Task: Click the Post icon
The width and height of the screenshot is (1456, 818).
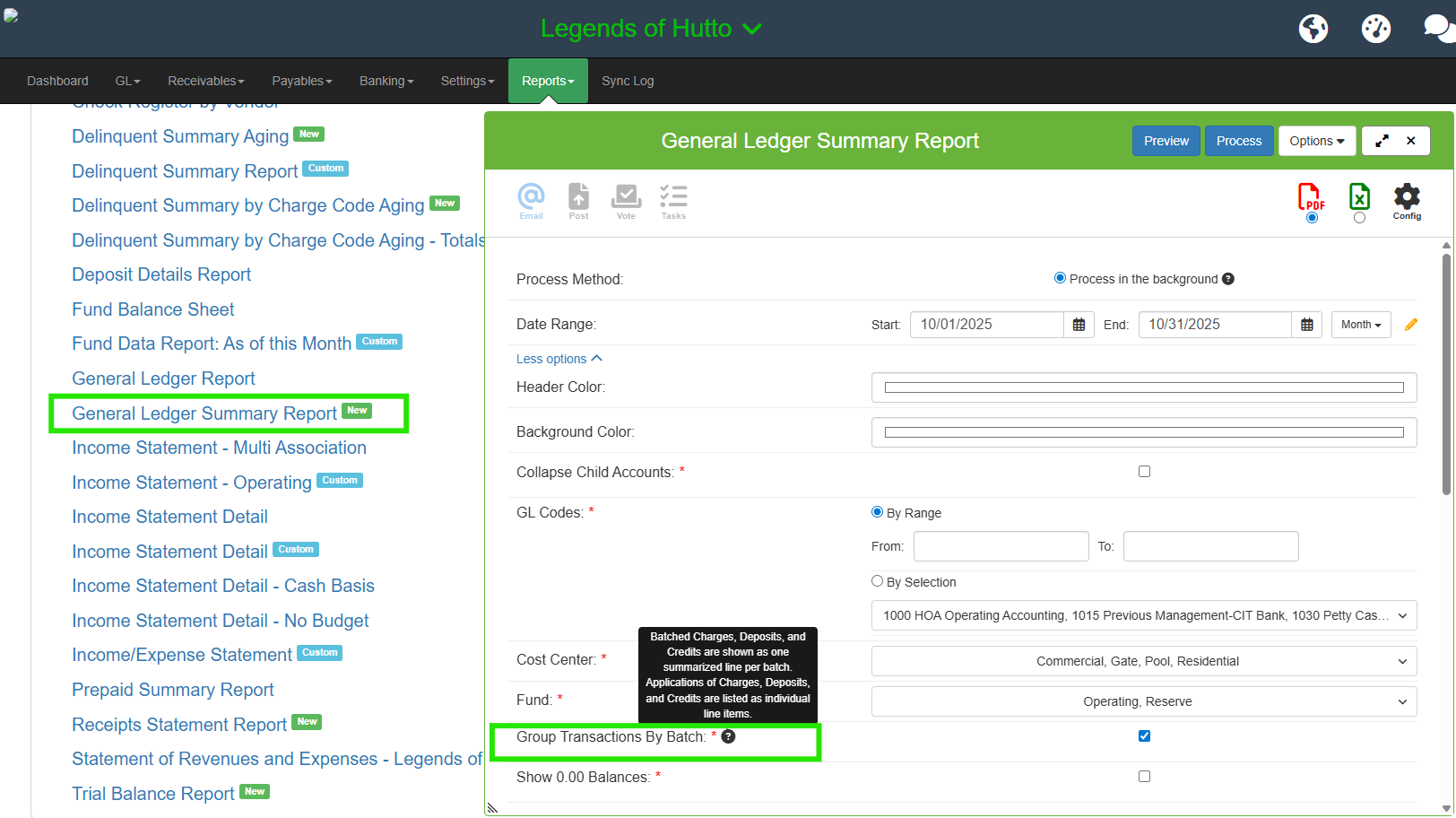Action: [x=579, y=200]
